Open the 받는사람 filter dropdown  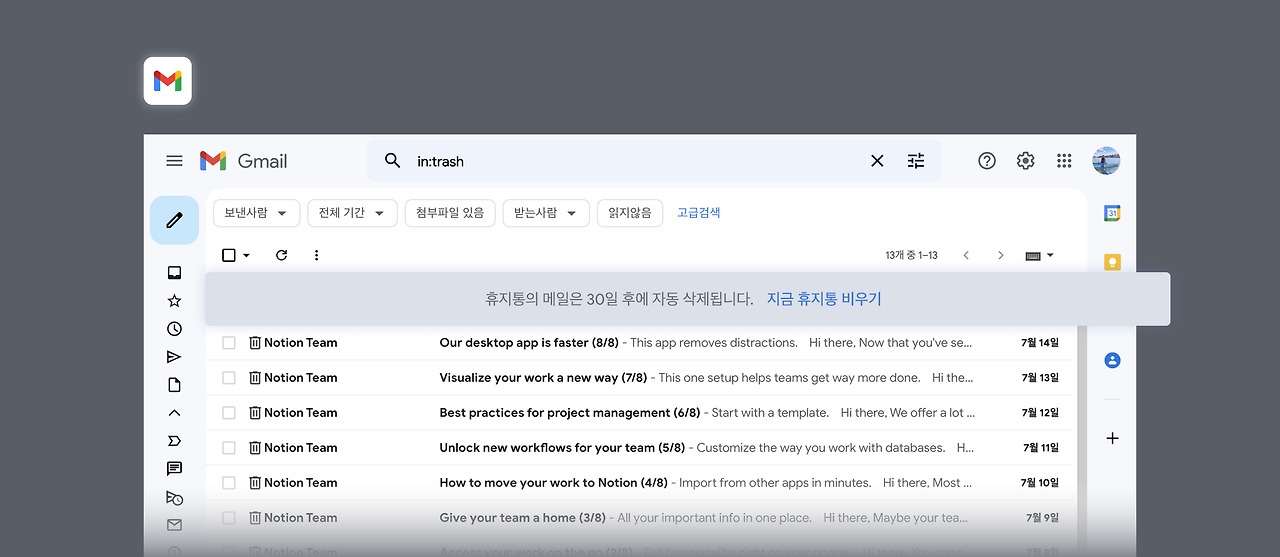coord(546,213)
